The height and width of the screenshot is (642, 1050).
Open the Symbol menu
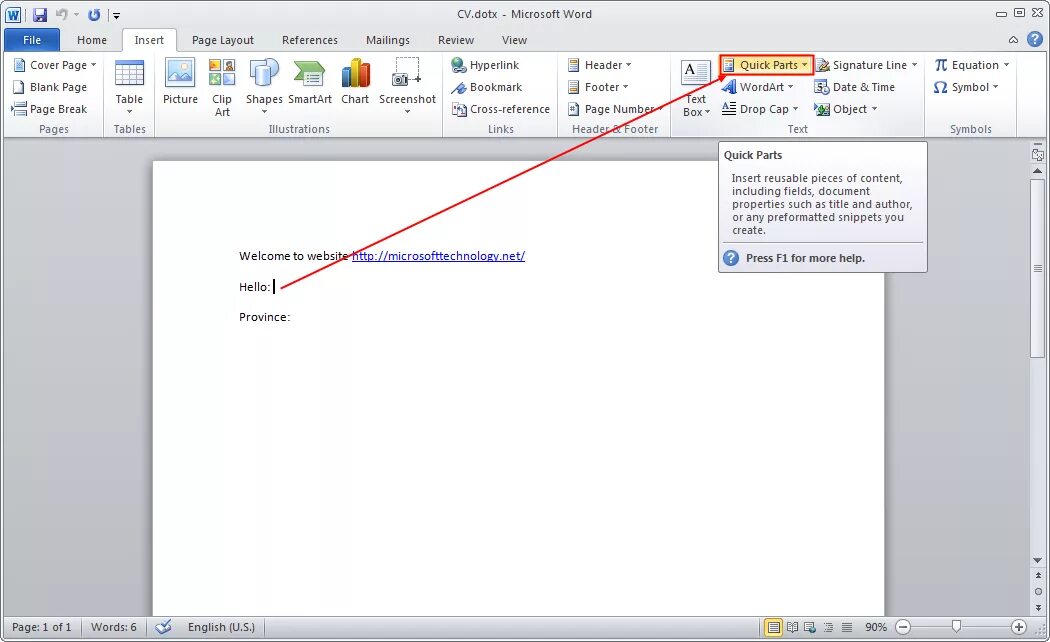tap(966, 87)
